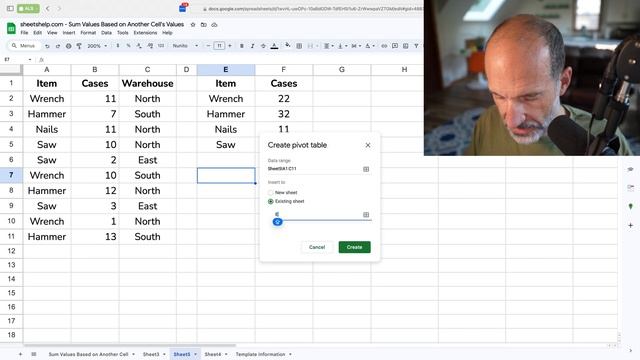Viewport: 640px width, 360px height.
Task: Select the paint format tool
Action: pyautogui.click(x=79, y=46)
